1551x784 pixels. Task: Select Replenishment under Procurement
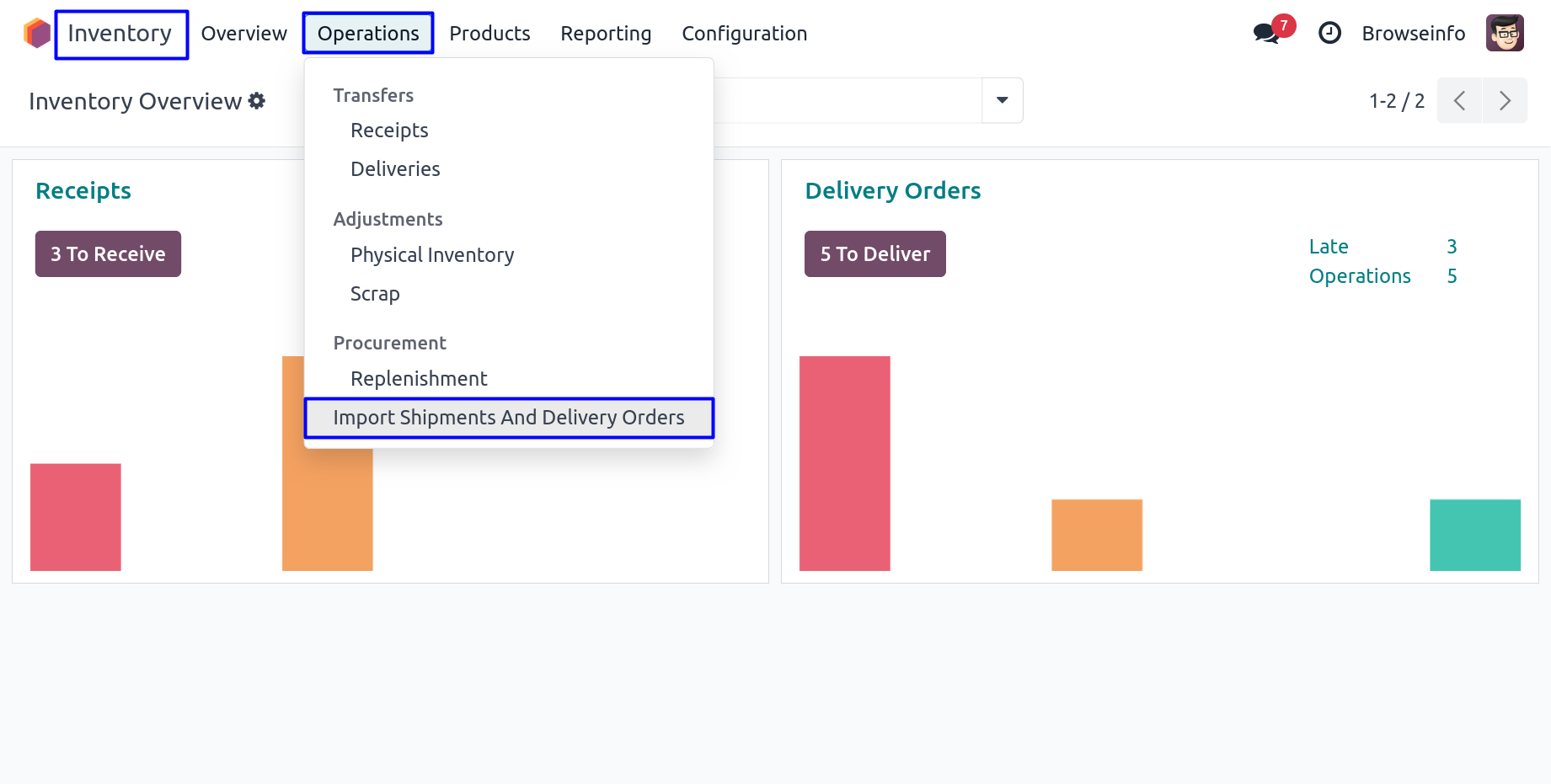pyautogui.click(x=419, y=379)
